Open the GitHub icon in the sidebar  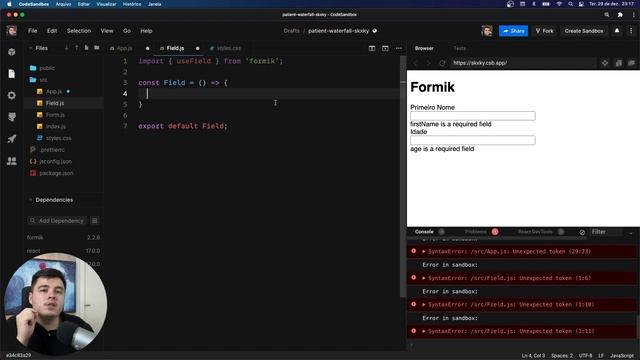11,117
